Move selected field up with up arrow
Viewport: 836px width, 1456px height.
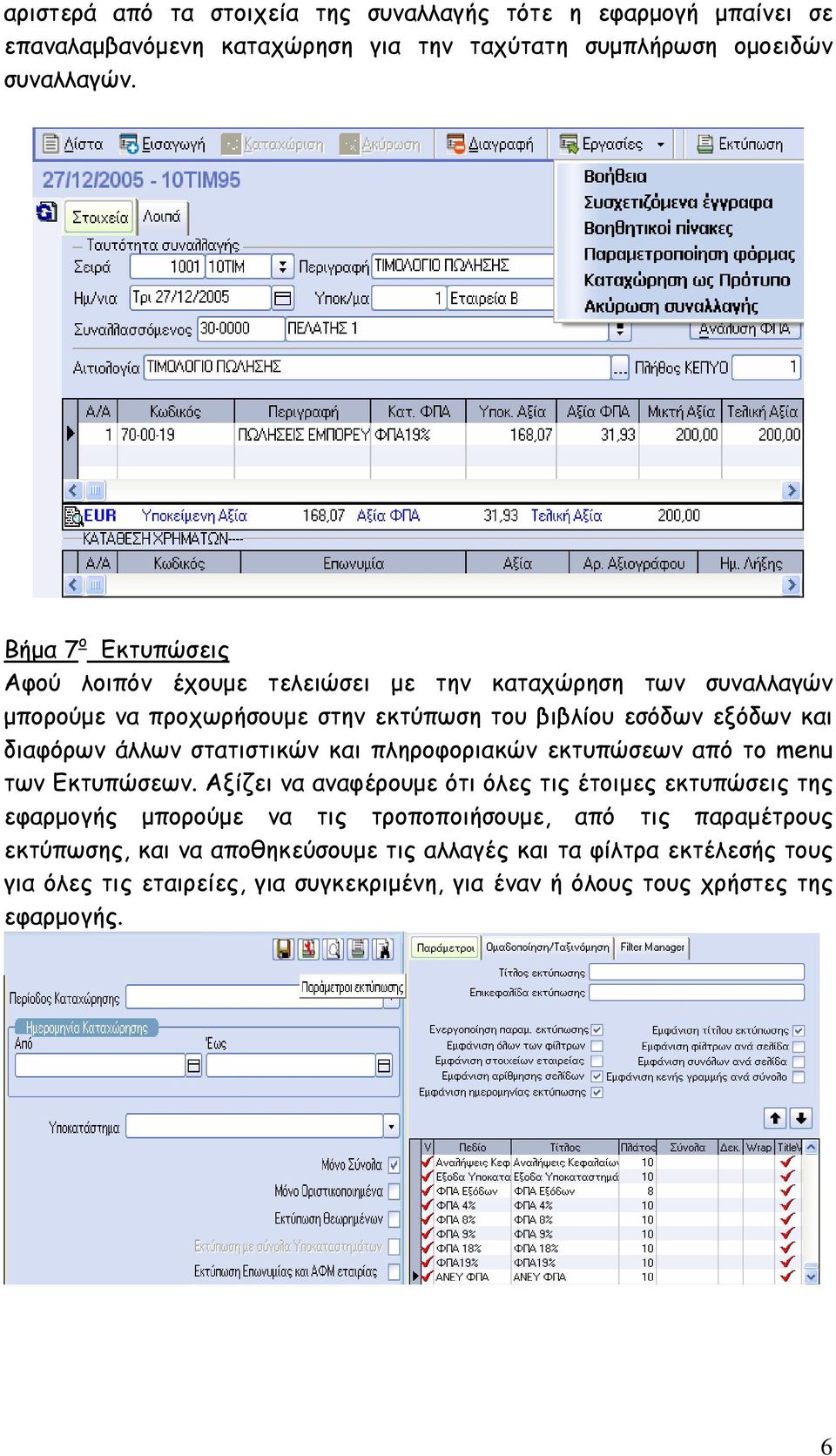(774, 1117)
